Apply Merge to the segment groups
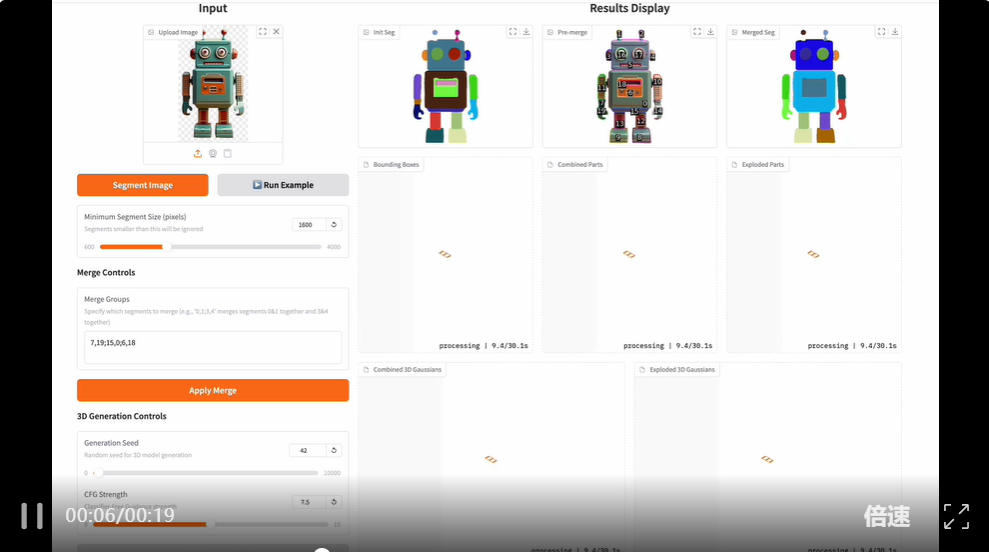The width and height of the screenshot is (989, 552). (x=213, y=390)
